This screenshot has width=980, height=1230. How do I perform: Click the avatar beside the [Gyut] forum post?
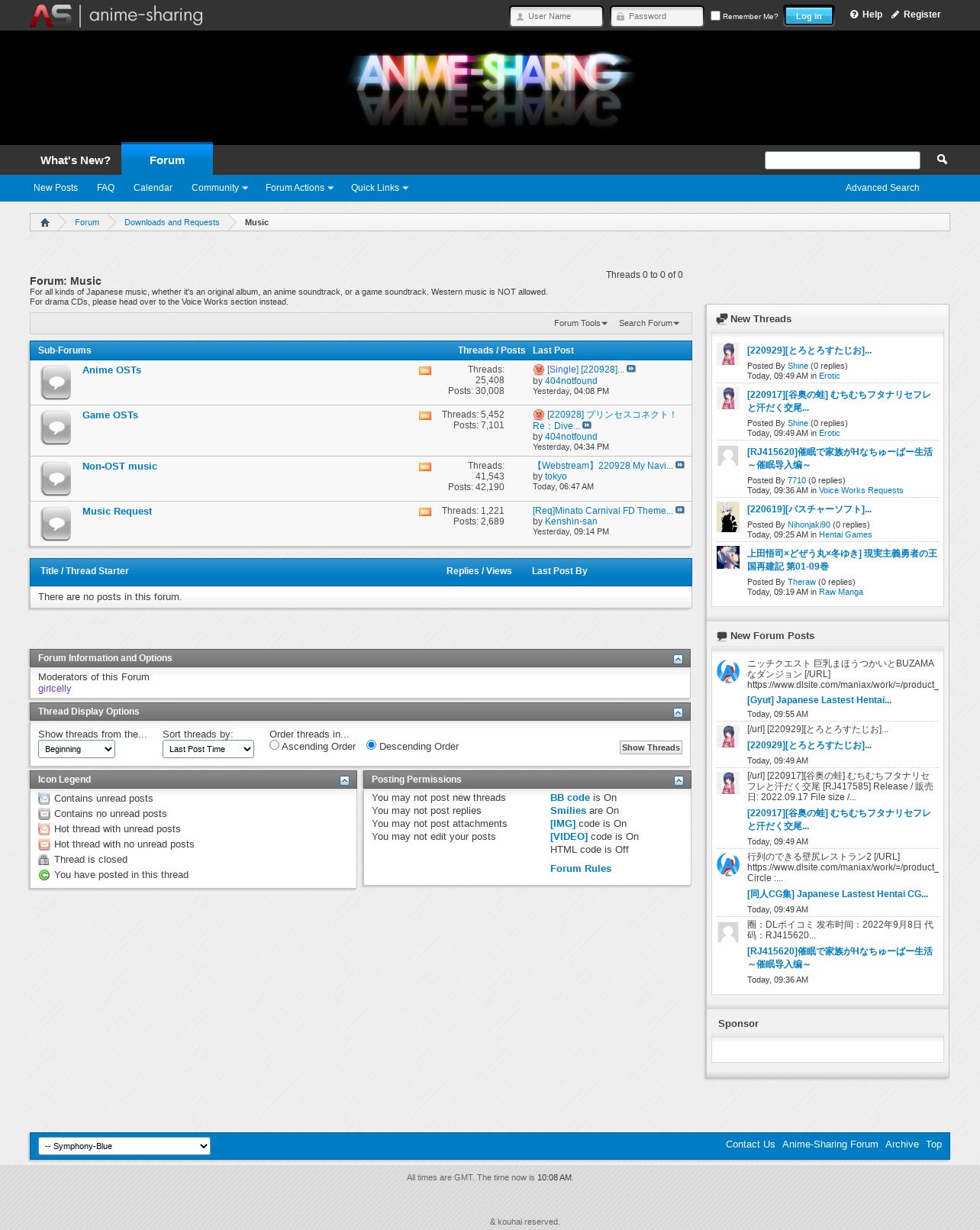[728, 672]
